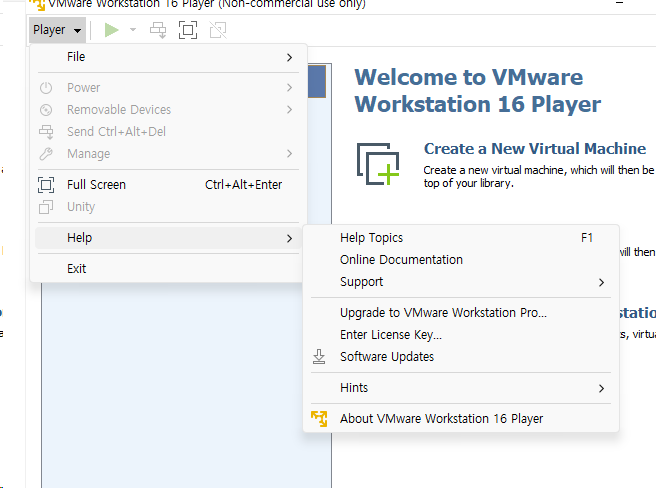The height and width of the screenshot is (488, 656).
Task: Click the Manage wrench icon
Action: tap(46, 154)
